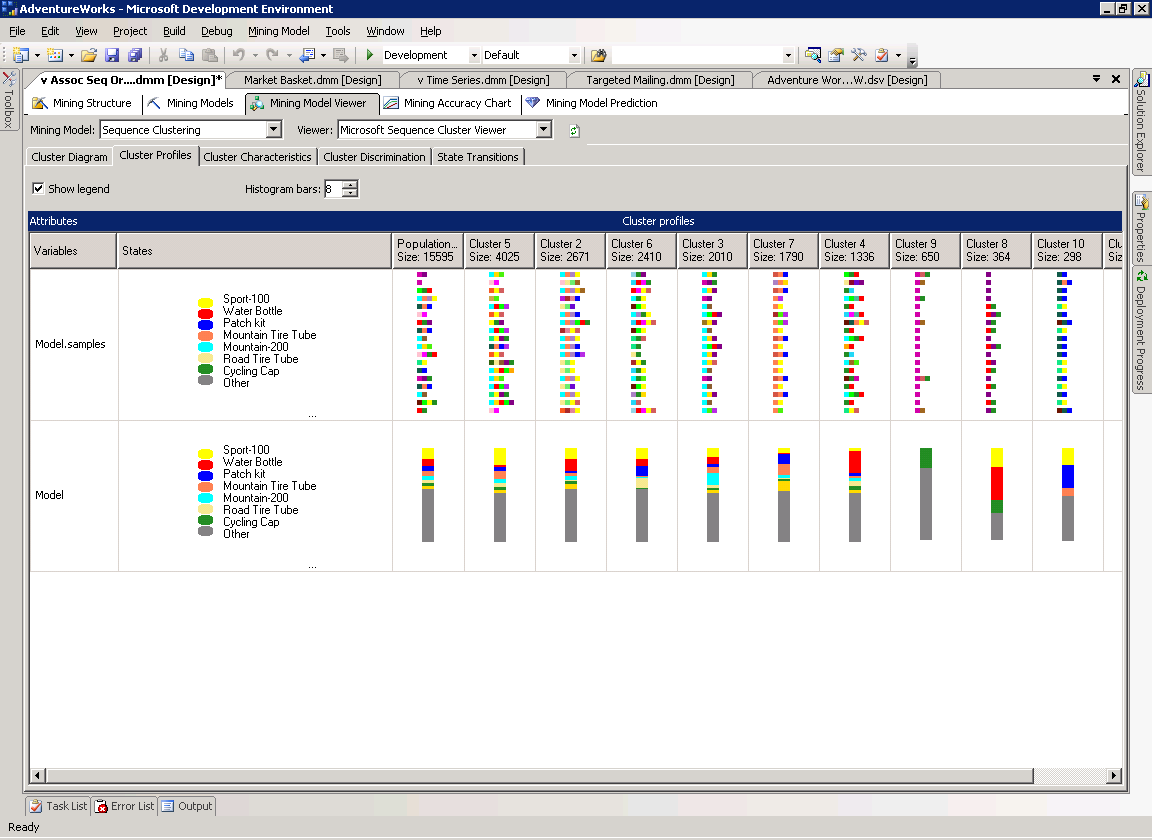Click the Redo arrow icon
This screenshot has width=1152, height=840.
pos(273,55)
